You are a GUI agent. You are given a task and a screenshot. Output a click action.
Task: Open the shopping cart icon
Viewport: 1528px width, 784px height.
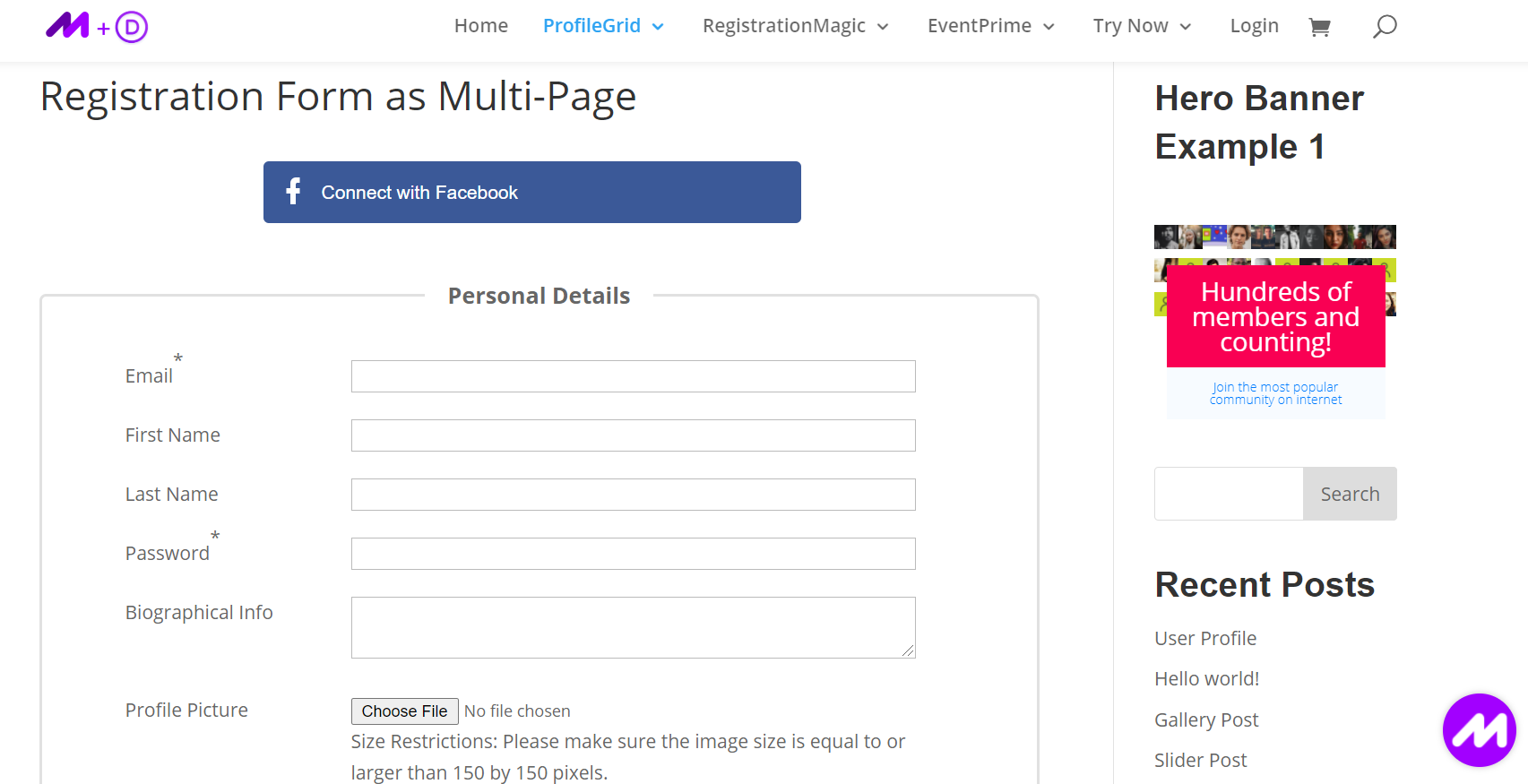[x=1319, y=27]
